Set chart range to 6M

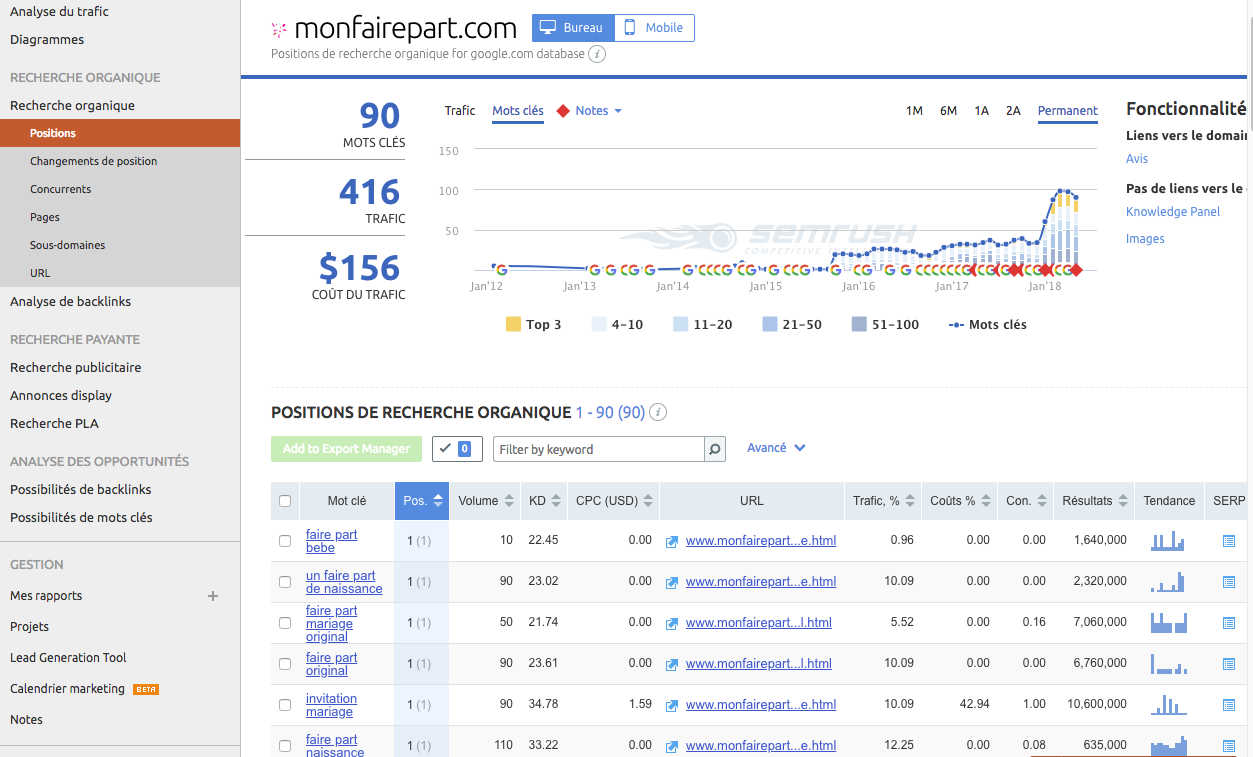click(948, 111)
